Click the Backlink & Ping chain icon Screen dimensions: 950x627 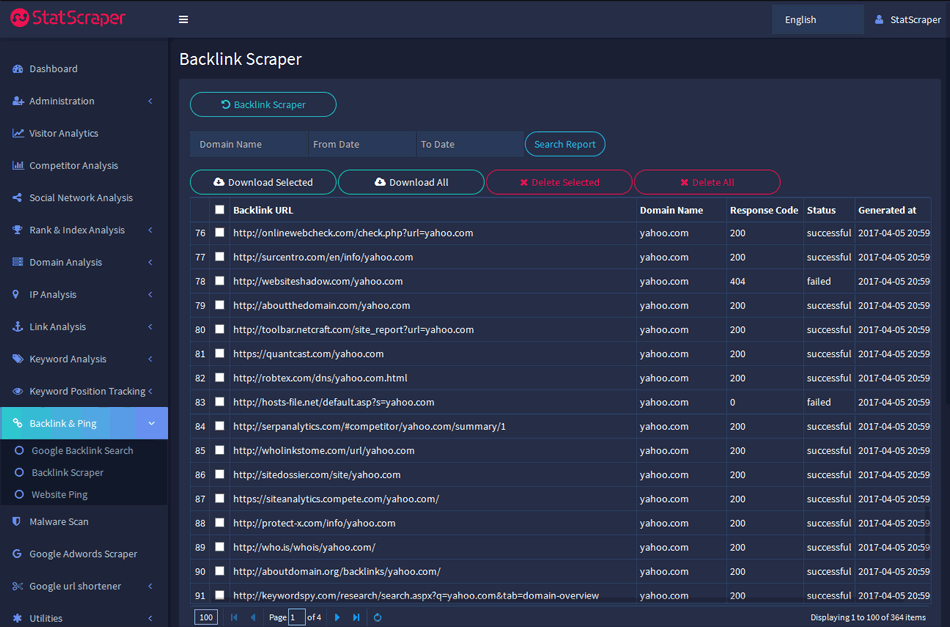click(18, 423)
